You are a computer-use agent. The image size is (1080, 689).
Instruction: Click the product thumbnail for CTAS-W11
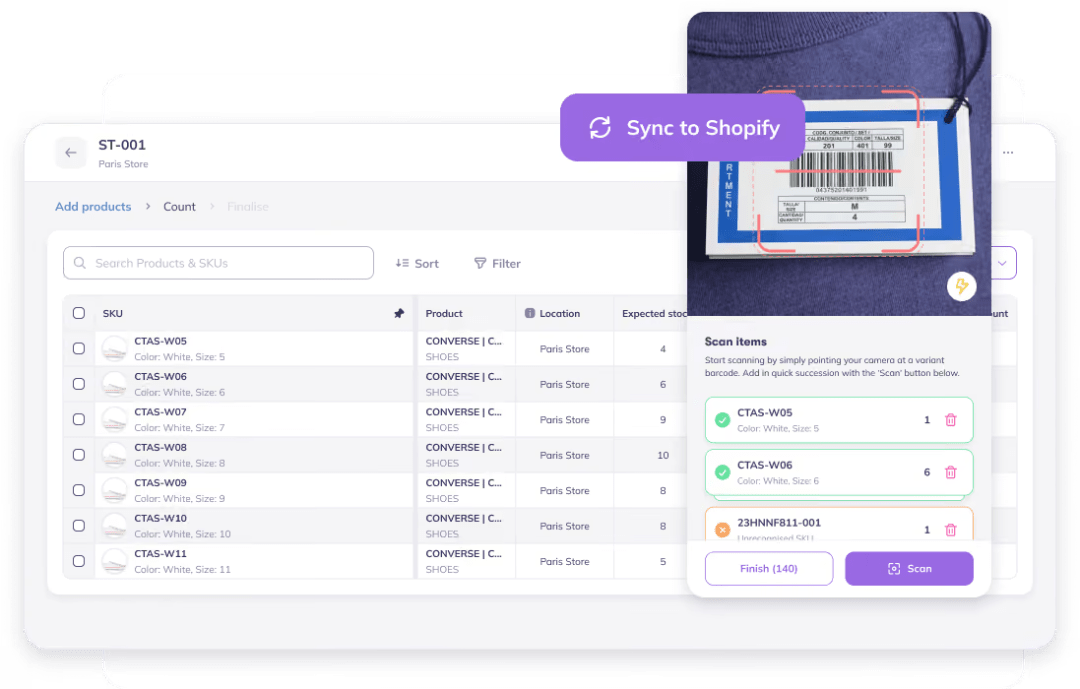click(x=114, y=562)
